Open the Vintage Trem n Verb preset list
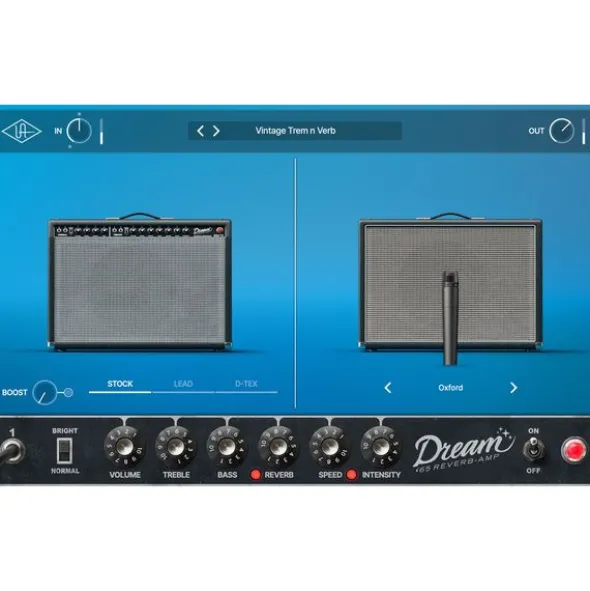Image resolution: width=590 pixels, height=591 pixels. point(295,131)
